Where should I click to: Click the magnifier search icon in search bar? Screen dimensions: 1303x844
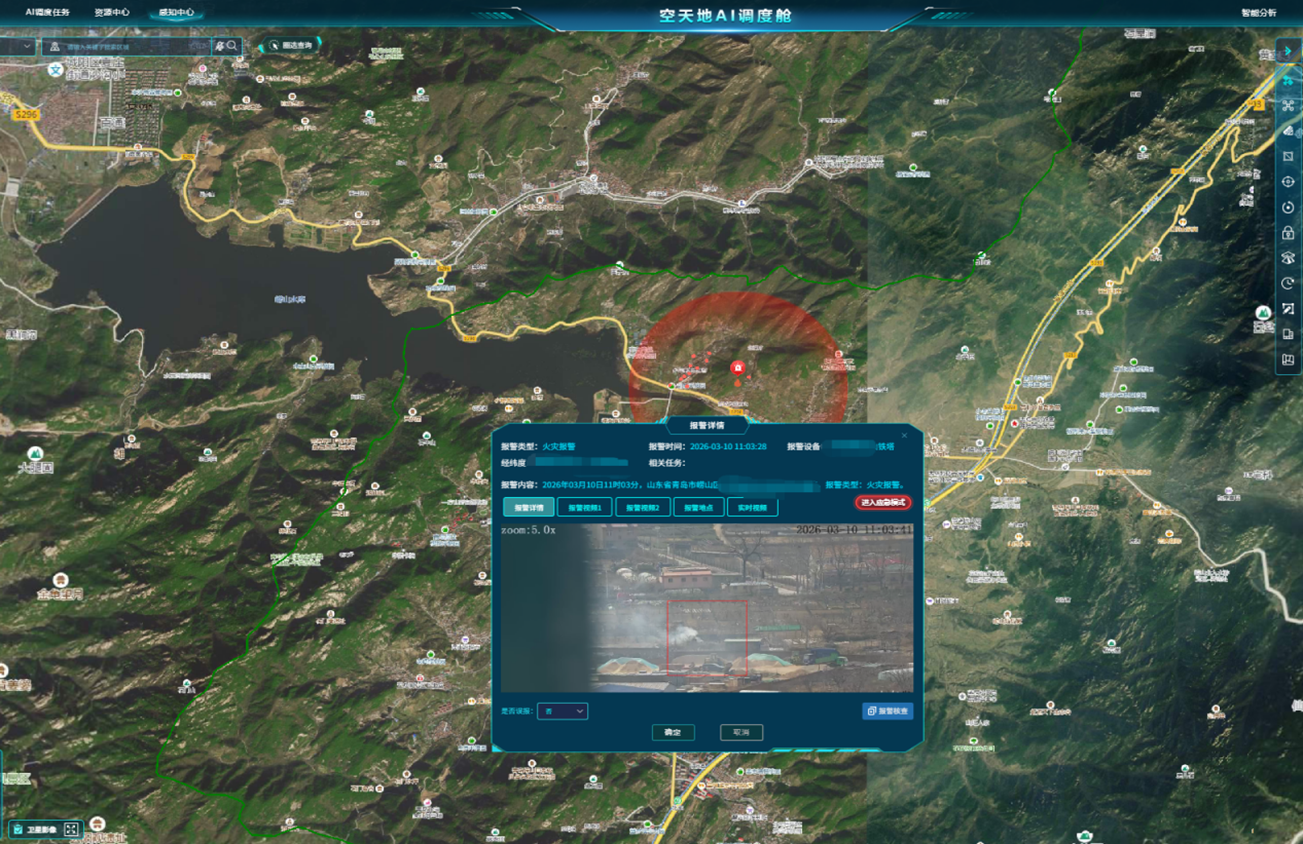(232, 46)
